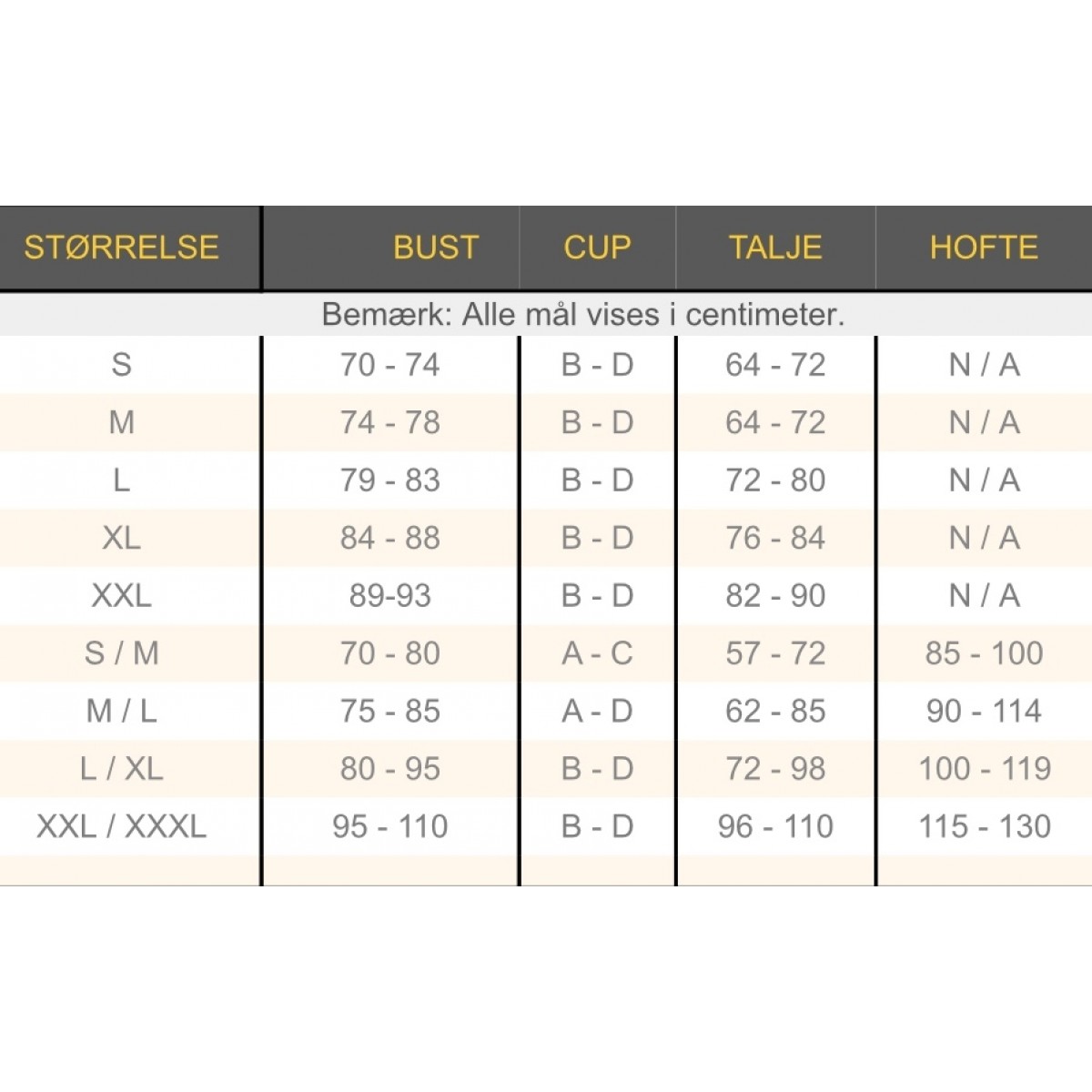Select bust value 89-93
This screenshot has height=1092, width=1092.
coord(389,596)
